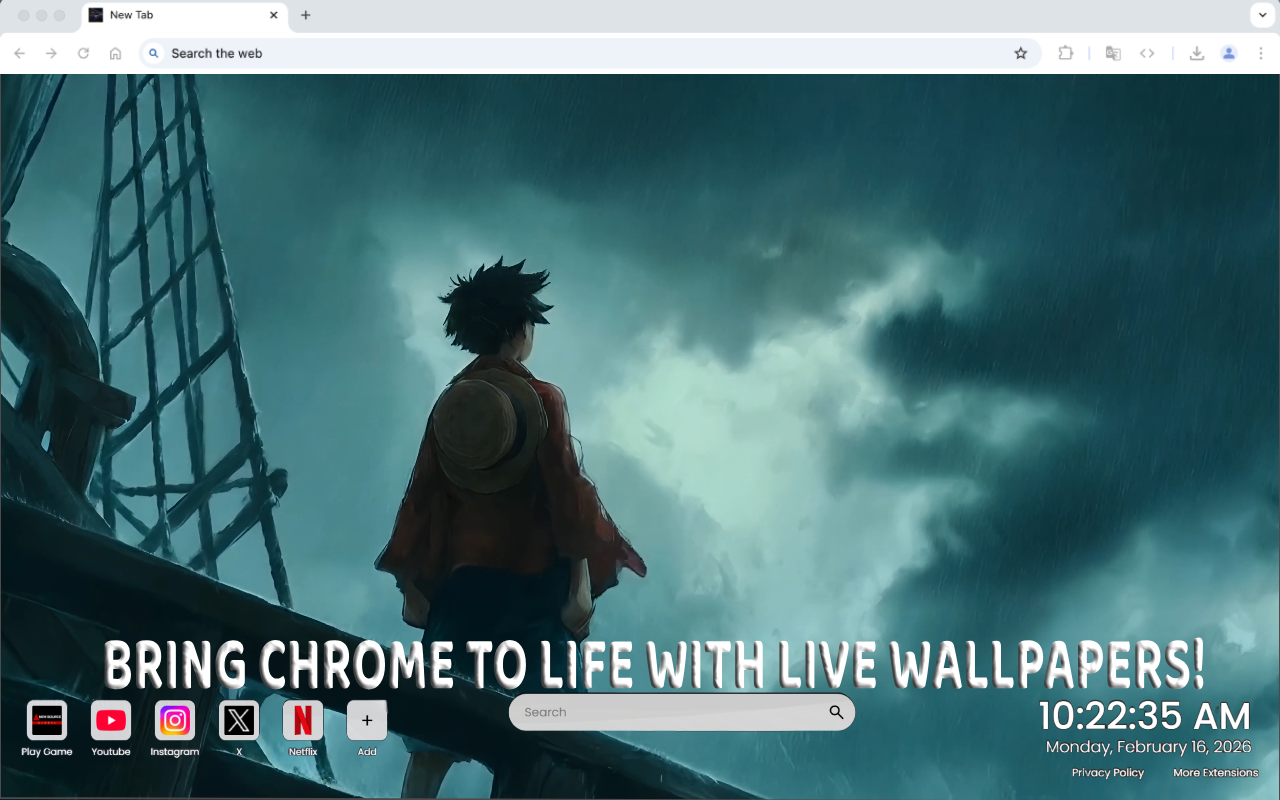
Task: Open the Privacy Policy link
Action: click(x=1108, y=773)
